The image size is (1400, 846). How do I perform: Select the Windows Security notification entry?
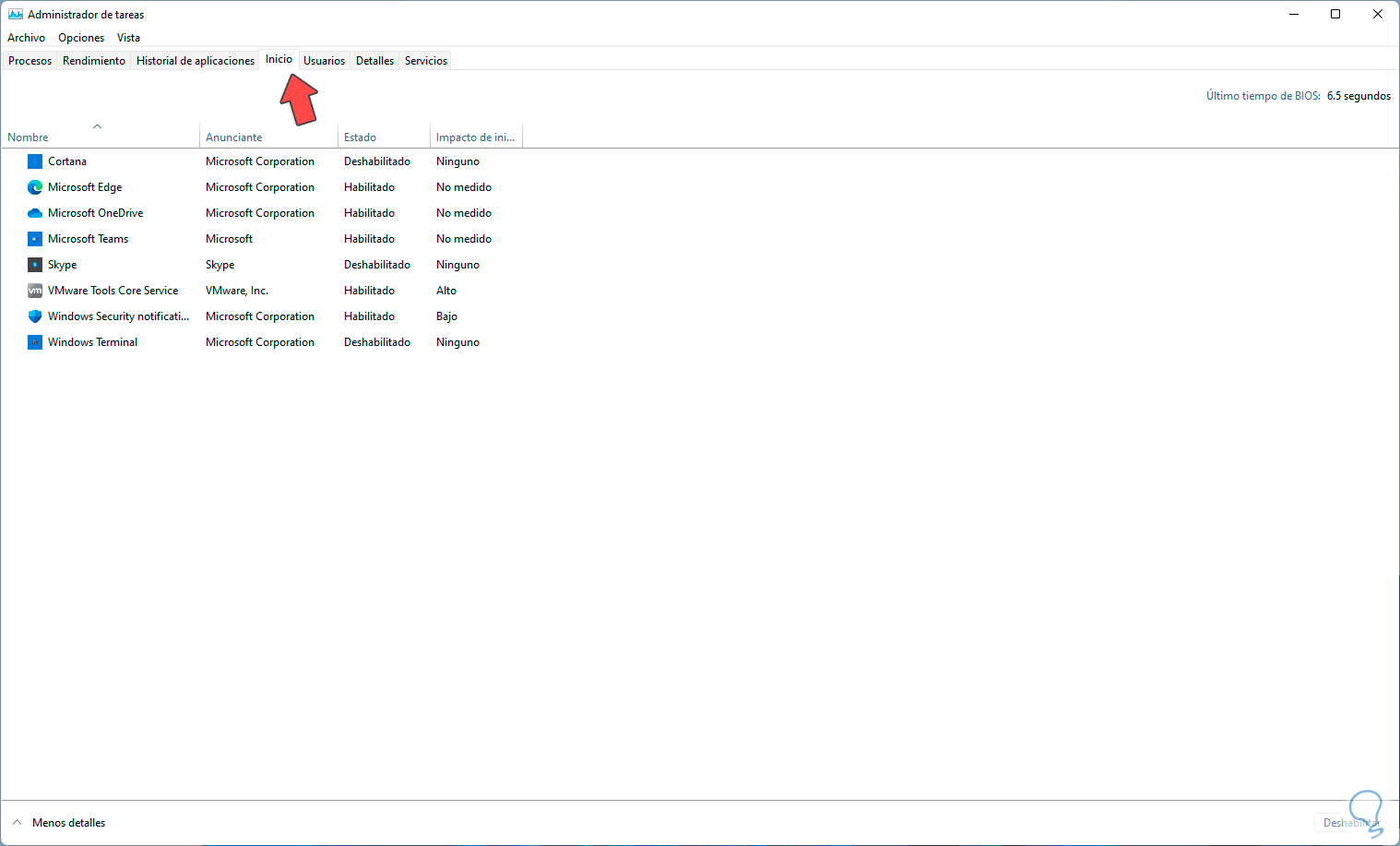119,316
